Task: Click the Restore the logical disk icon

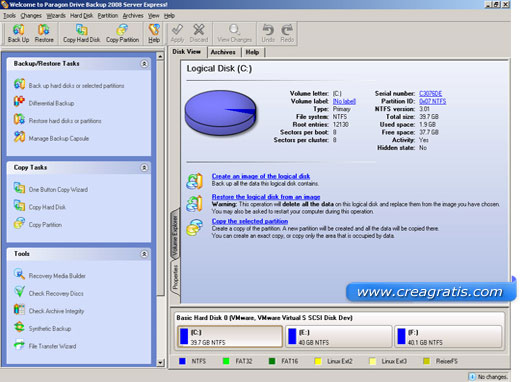Action: pos(194,204)
